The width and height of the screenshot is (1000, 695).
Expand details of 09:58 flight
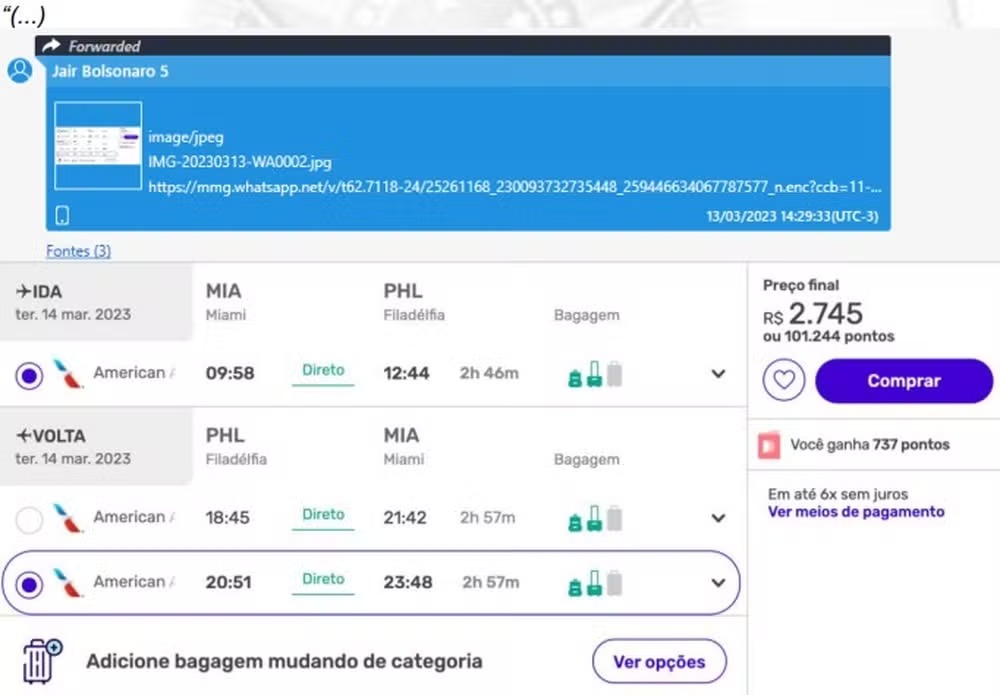click(717, 374)
